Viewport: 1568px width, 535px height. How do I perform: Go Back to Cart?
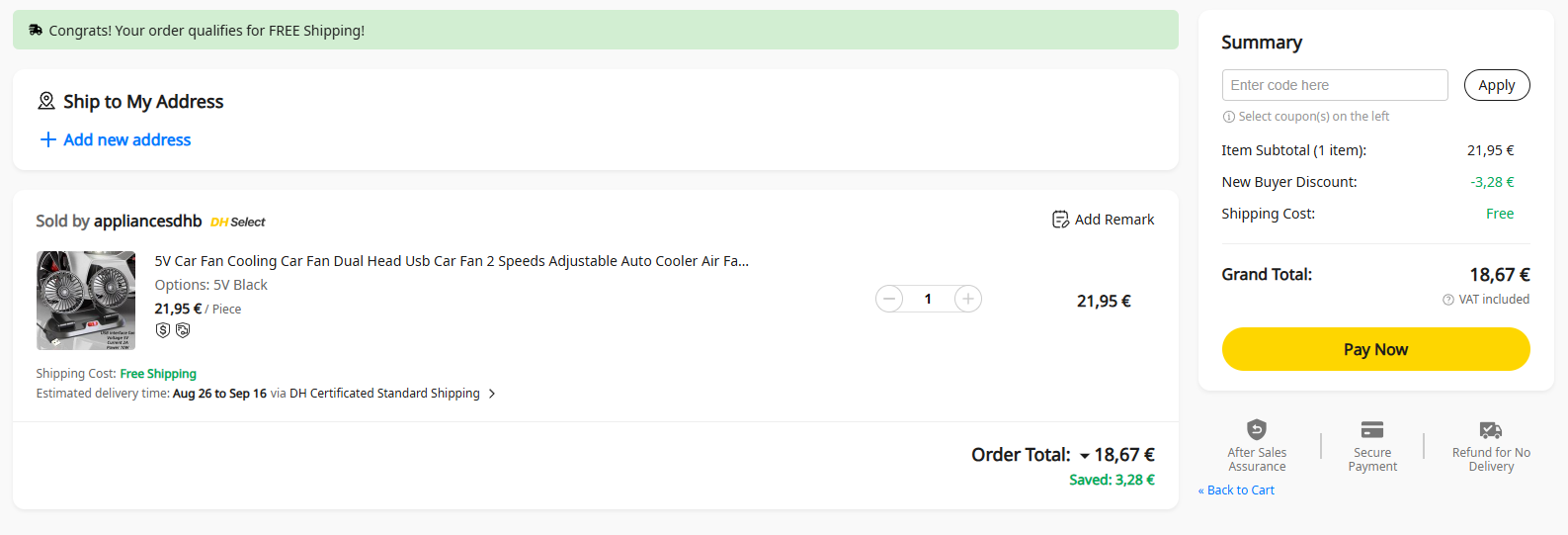1237,490
